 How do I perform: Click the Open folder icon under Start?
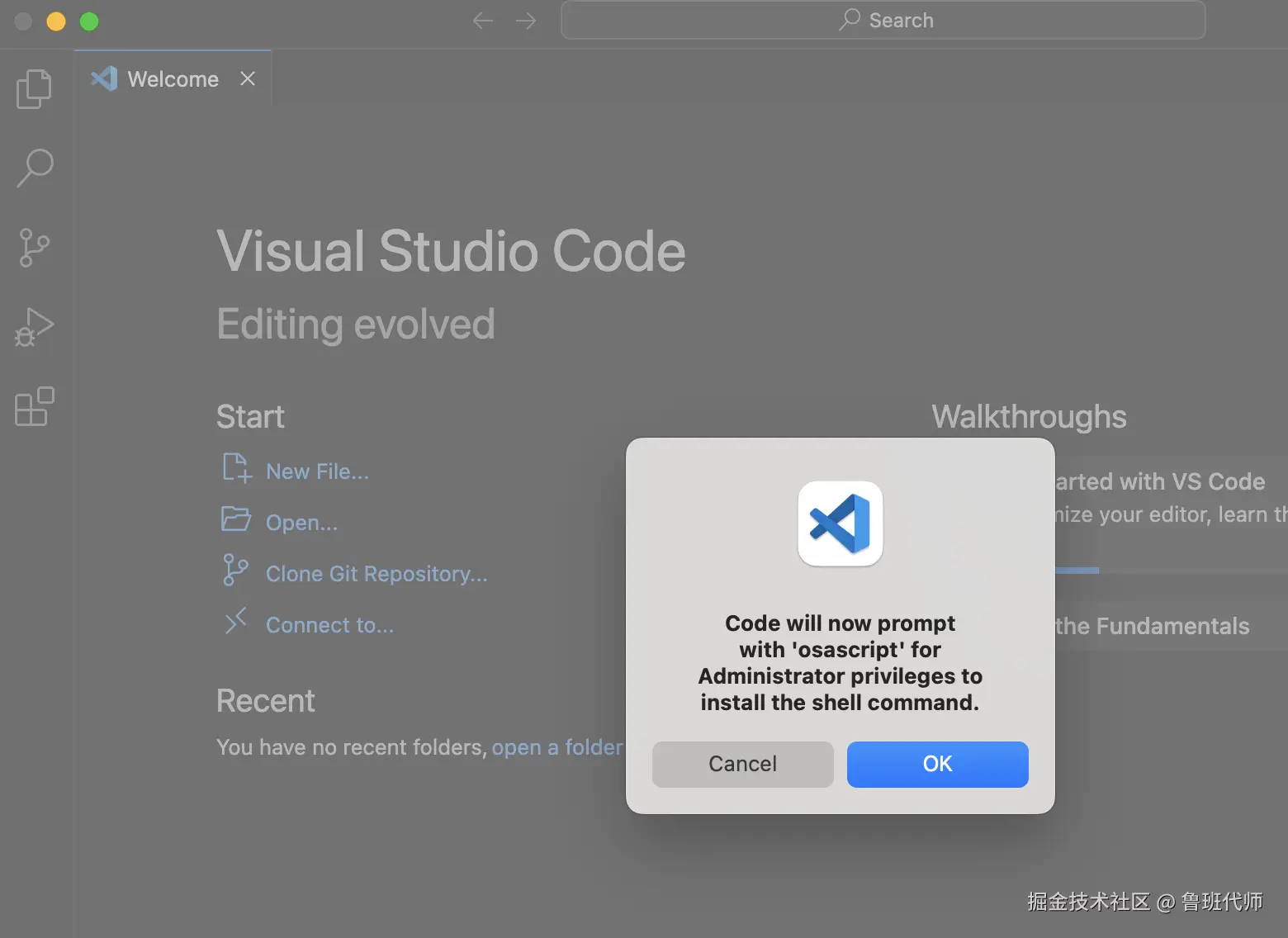click(236, 519)
